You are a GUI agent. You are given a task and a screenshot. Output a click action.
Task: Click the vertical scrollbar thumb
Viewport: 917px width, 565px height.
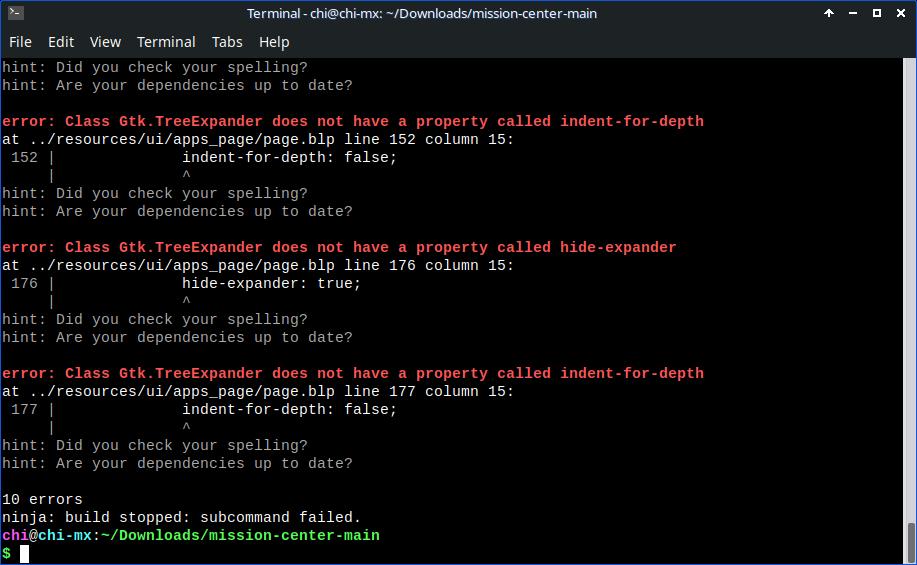point(911,541)
